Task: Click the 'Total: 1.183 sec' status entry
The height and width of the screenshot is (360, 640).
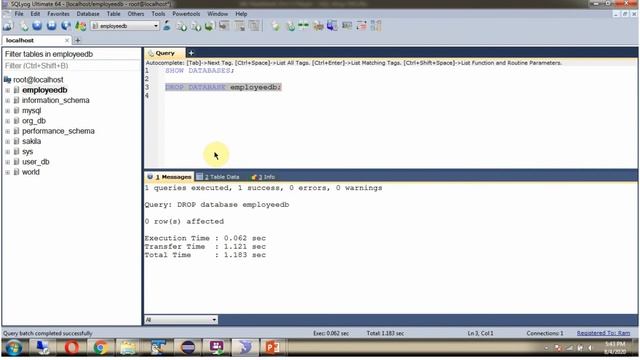Action: tap(385, 333)
